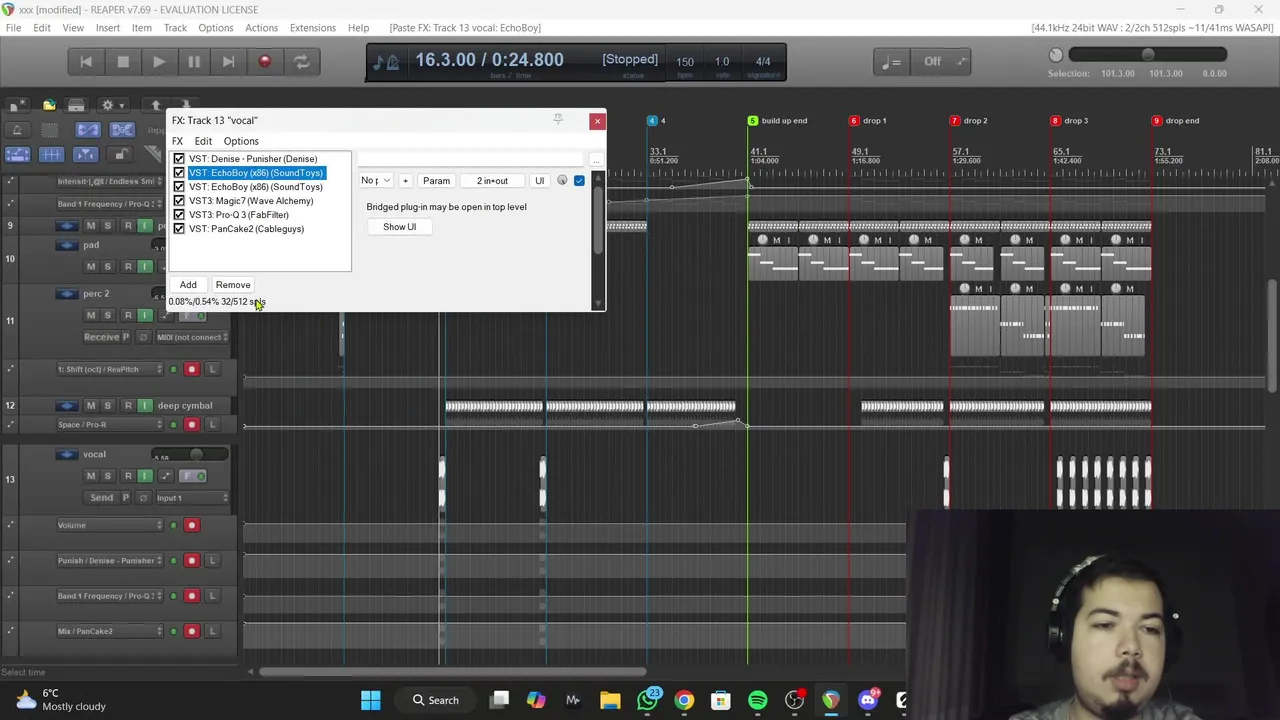Open the vocal track envelope icon button
Viewport: 1280px width, 720px height.
point(166,476)
